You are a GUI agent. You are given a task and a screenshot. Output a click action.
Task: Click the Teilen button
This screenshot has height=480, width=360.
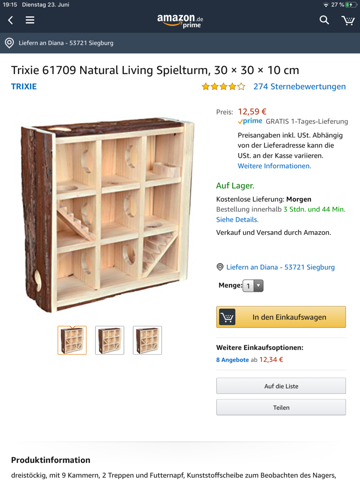(x=281, y=407)
